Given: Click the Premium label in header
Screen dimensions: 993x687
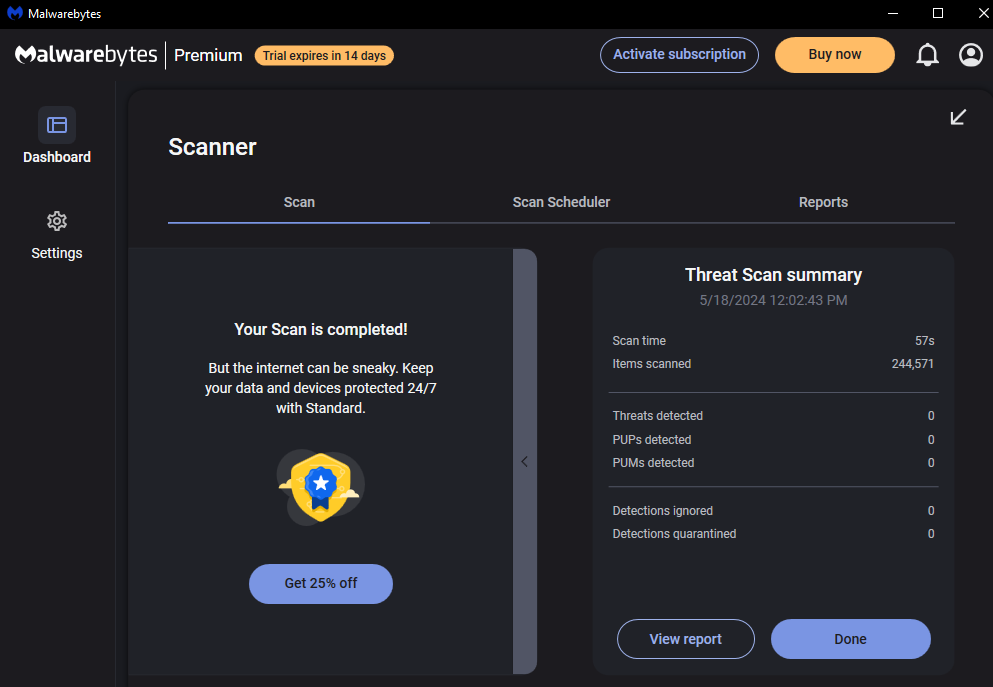Looking at the screenshot, I should click(208, 56).
